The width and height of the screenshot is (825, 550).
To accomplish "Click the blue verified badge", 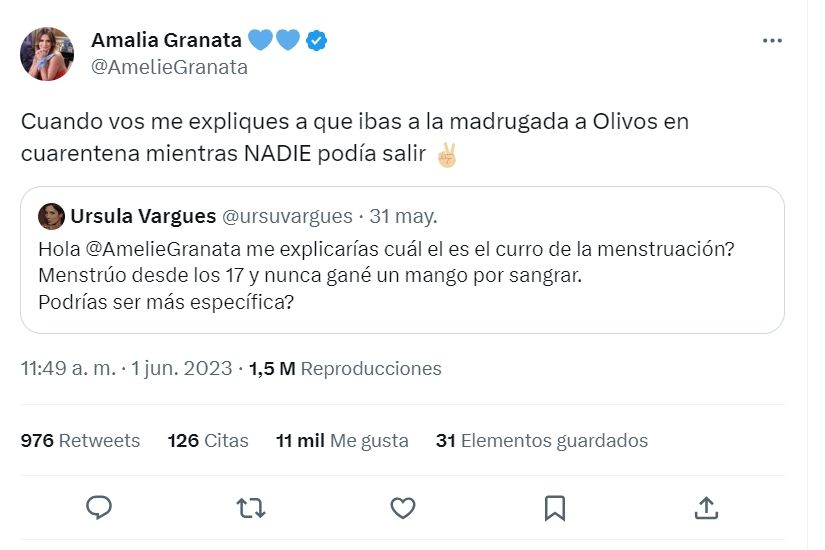I will pyautogui.click(x=317, y=41).
